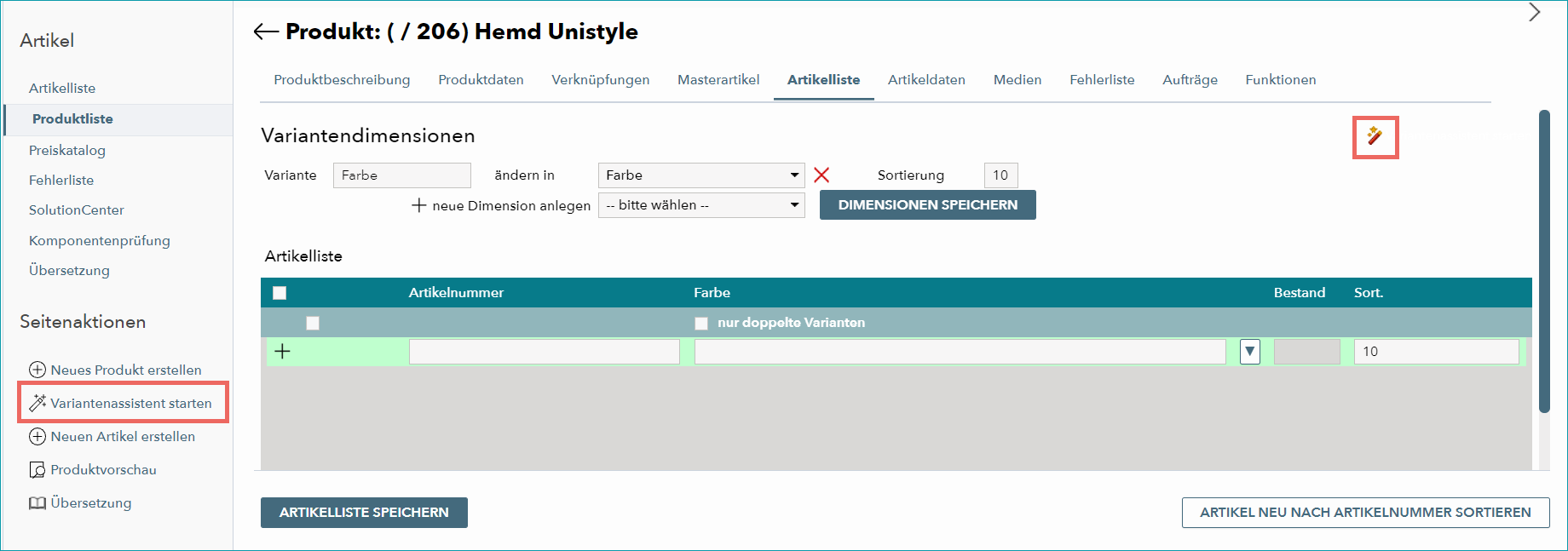Click the Bestand column header
The width and height of the screenshot is (1568, 551).
(x=1300, y=293)
